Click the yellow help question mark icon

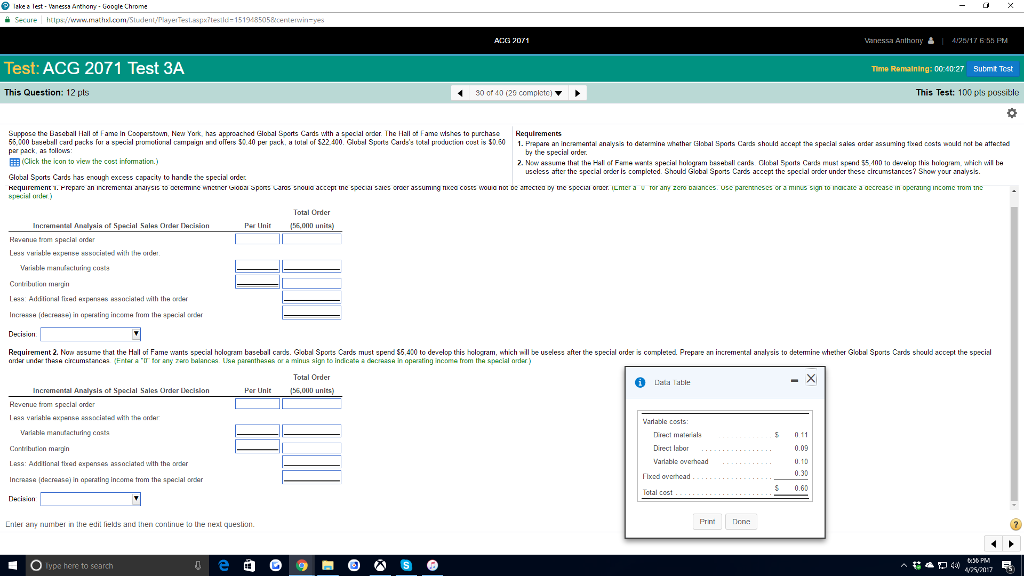tap(1016, 525)
